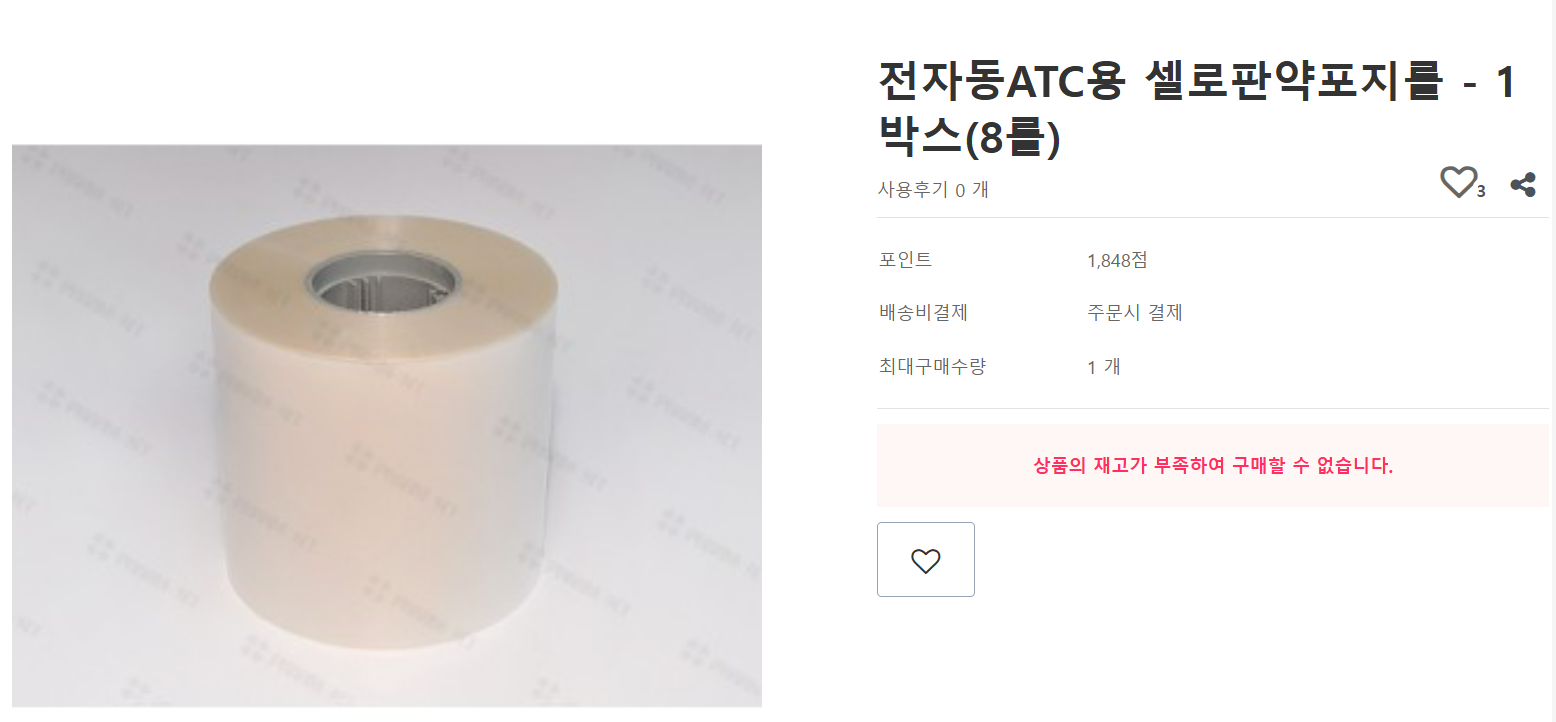The height and width of the screenshot is (722, 1556).
Task: Click the 1 개 maximum quantity value
Action: pos(1104,367)
